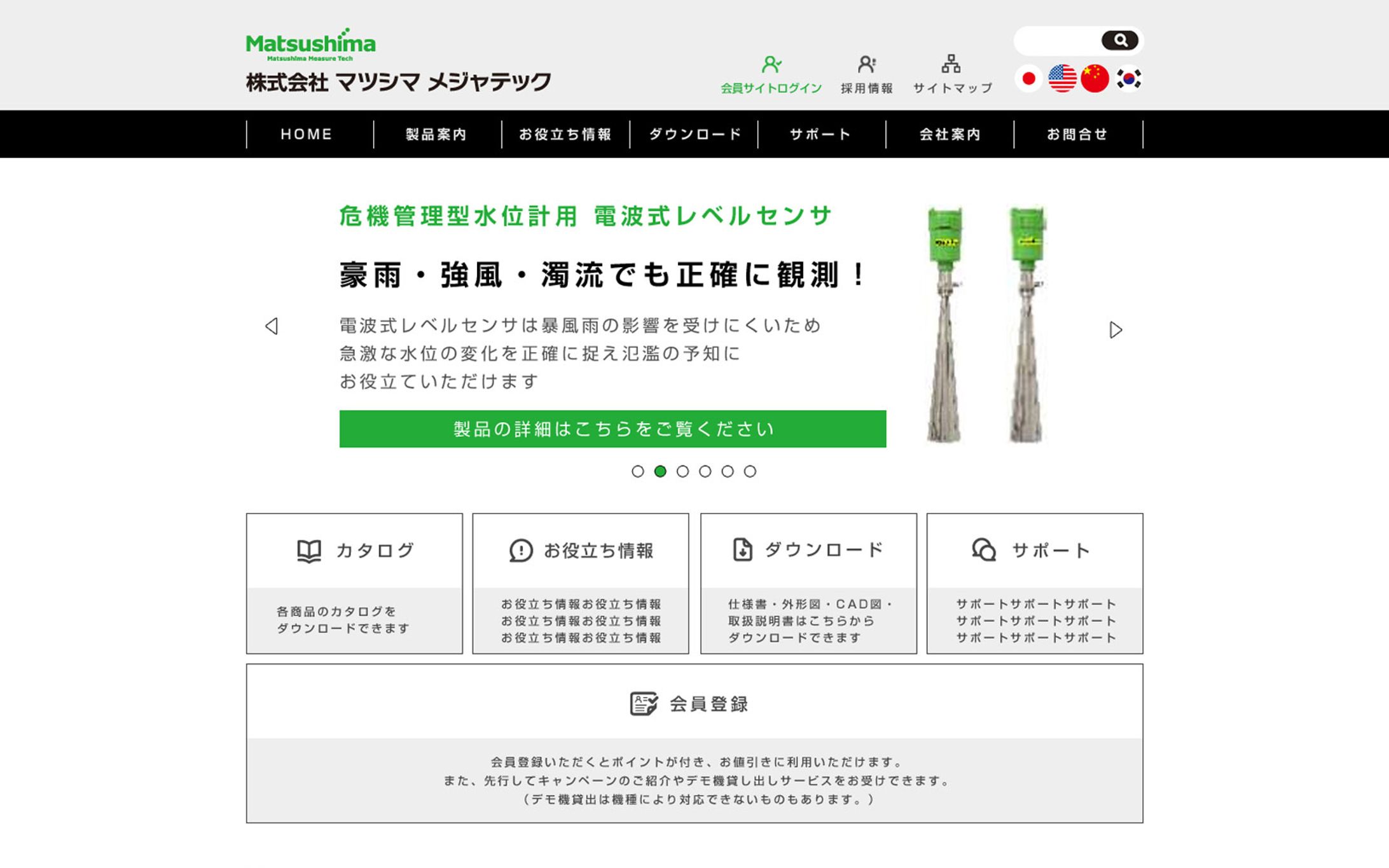
Task: Jump to the last carousel slide dot
Action: (x=750, y=471)
